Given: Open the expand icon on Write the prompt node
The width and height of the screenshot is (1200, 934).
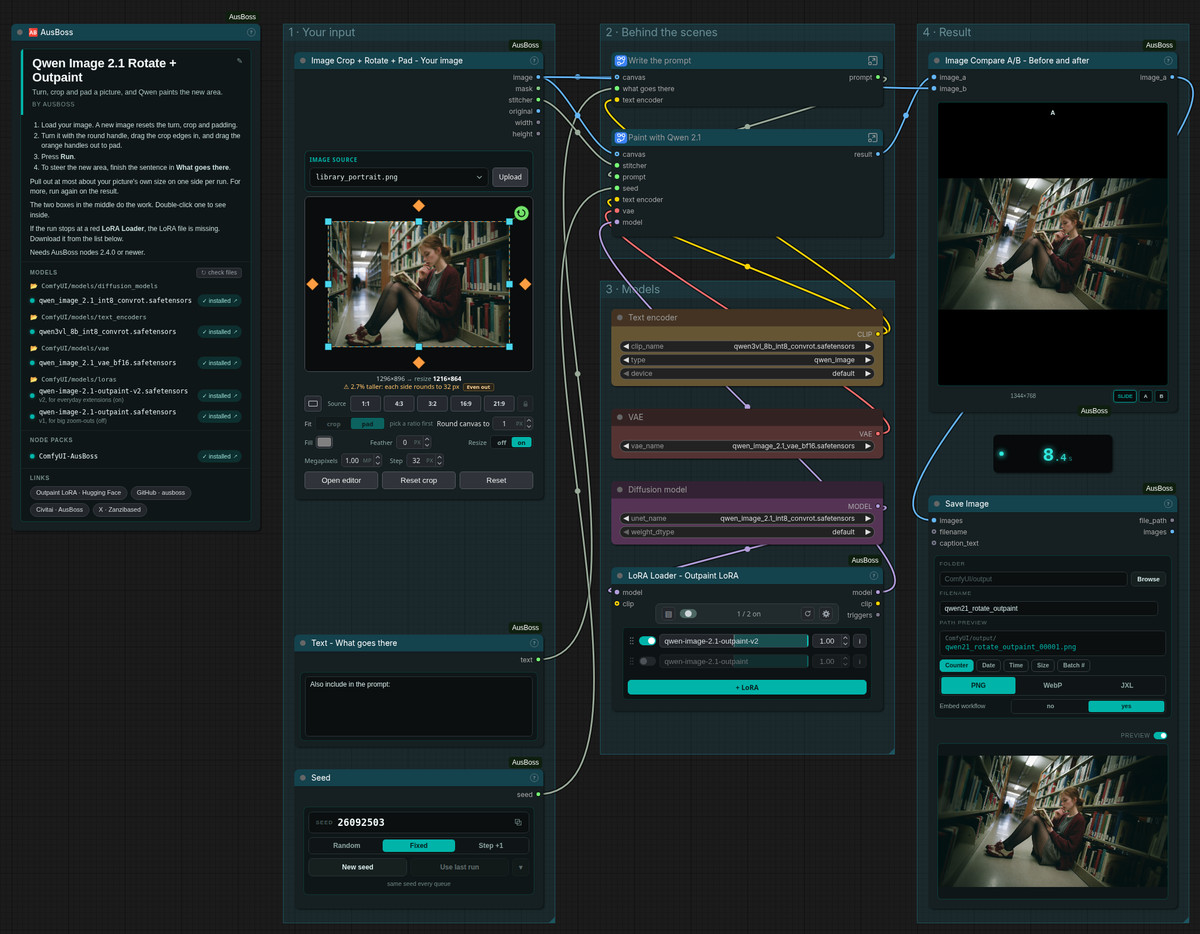Looking at the screenshot, I should pyautogui.click(x=873, y=61).
